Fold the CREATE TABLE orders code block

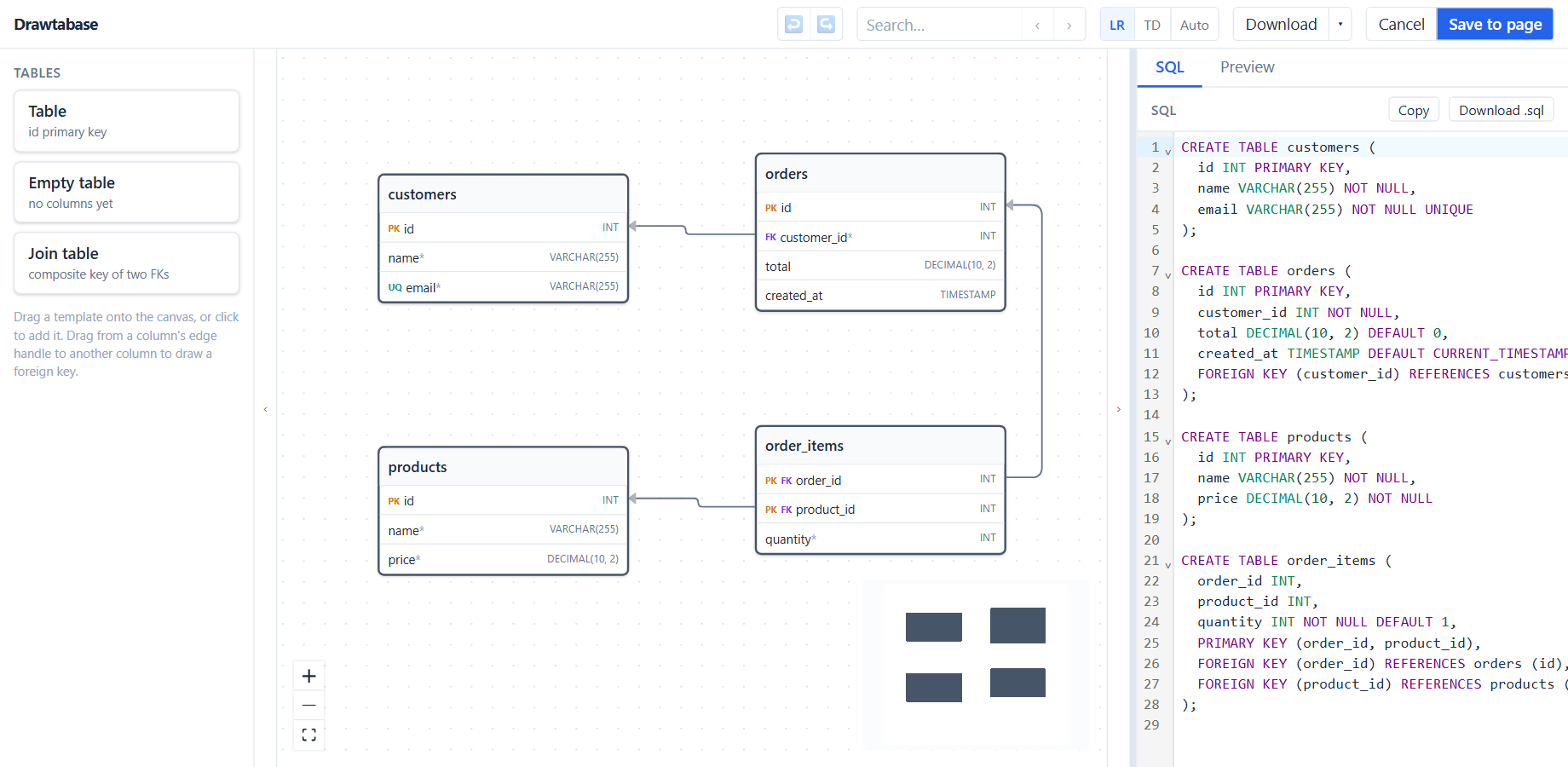click(1168, 275)
